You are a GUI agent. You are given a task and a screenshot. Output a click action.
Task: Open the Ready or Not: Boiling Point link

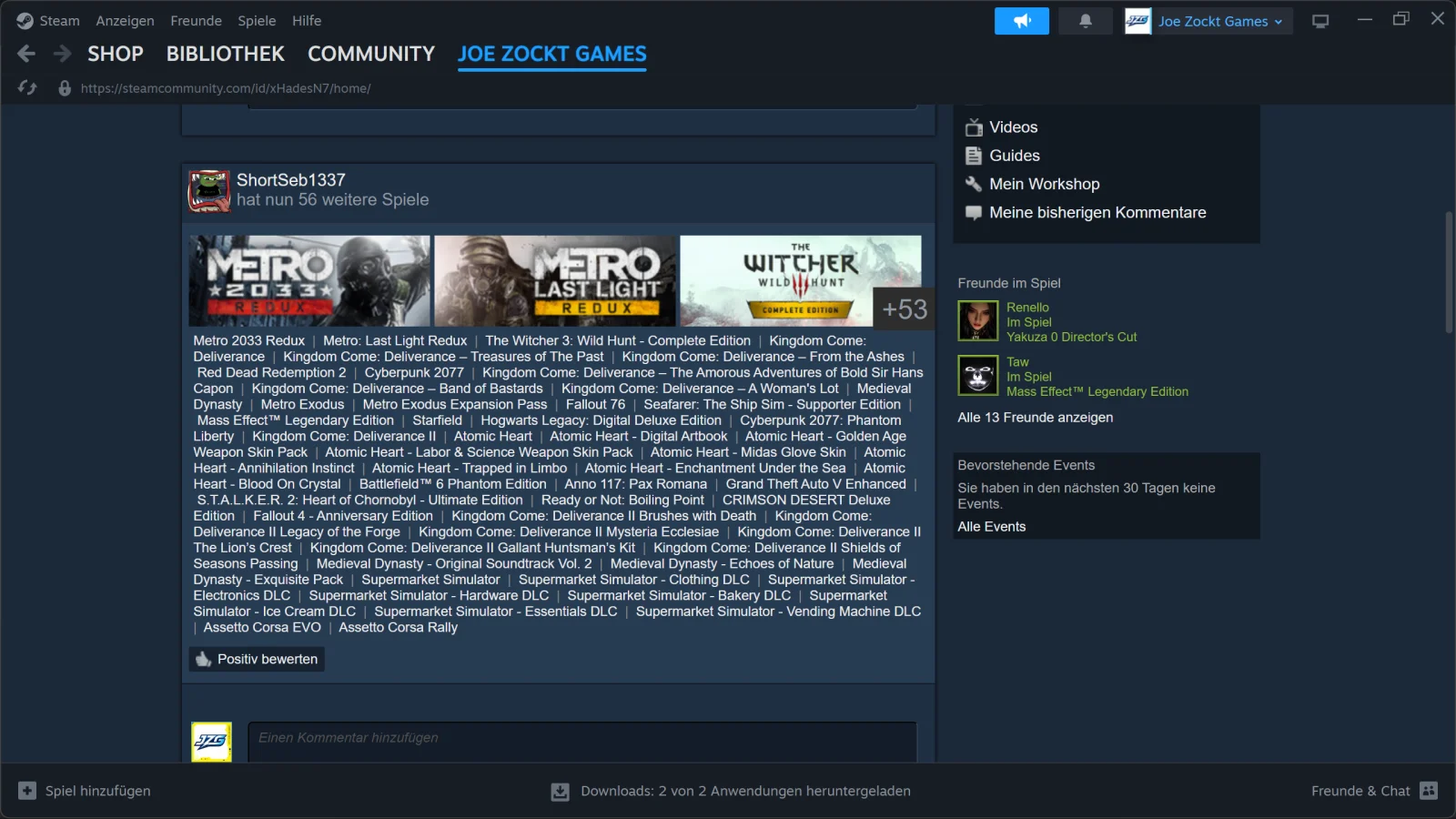click(x=622, y=500)
